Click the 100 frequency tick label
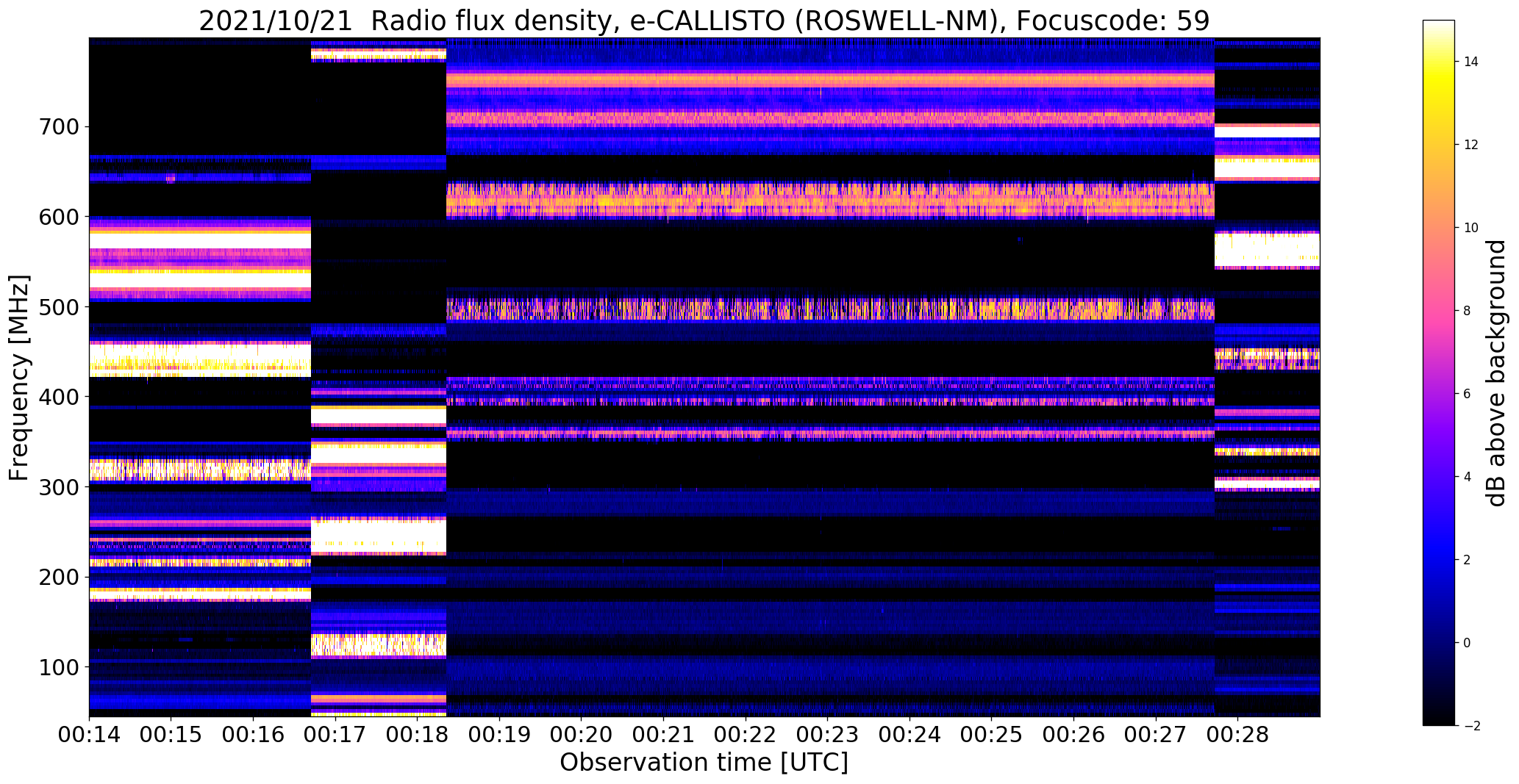 57,667
